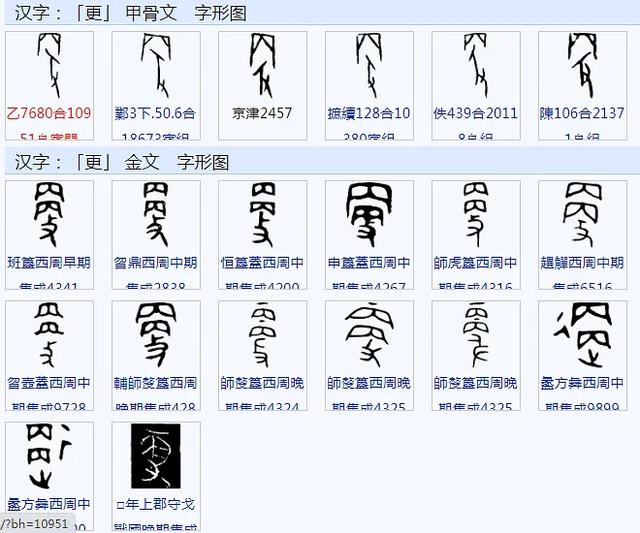Viewport: 640px width, 533px height.
Task: Select the oracle glyph image above 鄴3下.50.6合
Action: (x=156, y=66)
